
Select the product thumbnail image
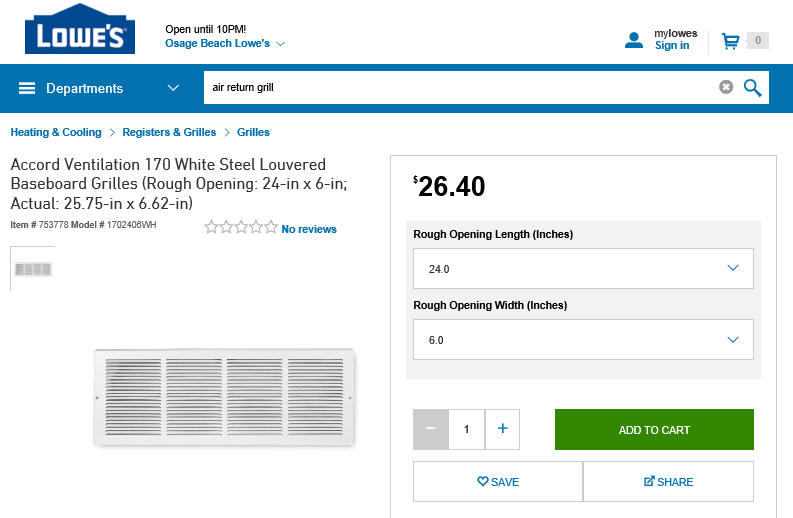(x=33, y=269)
